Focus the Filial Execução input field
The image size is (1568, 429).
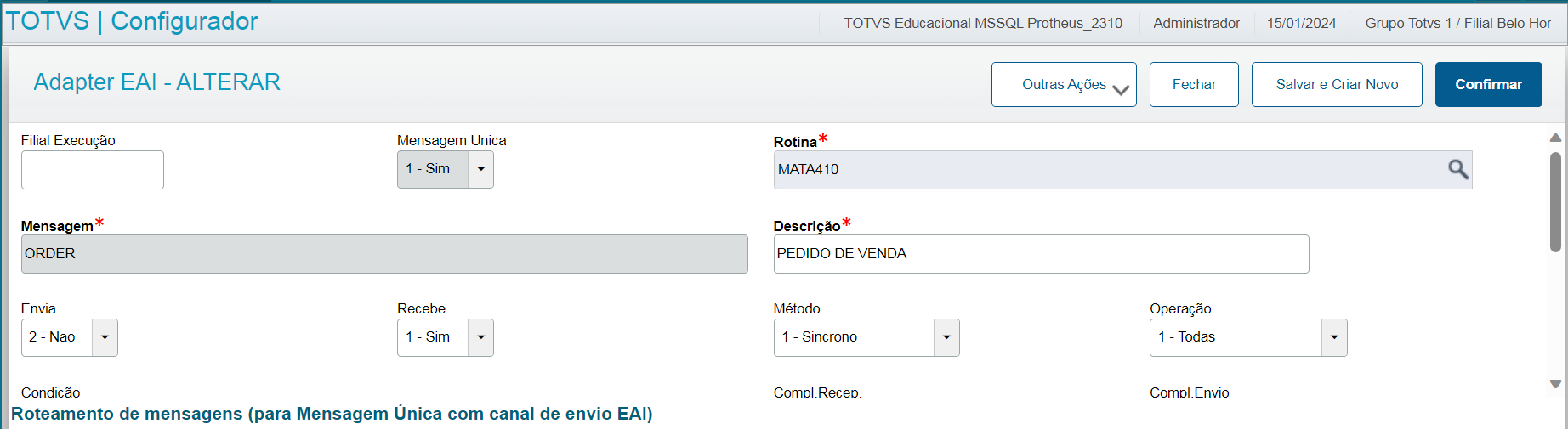point(93,170)
